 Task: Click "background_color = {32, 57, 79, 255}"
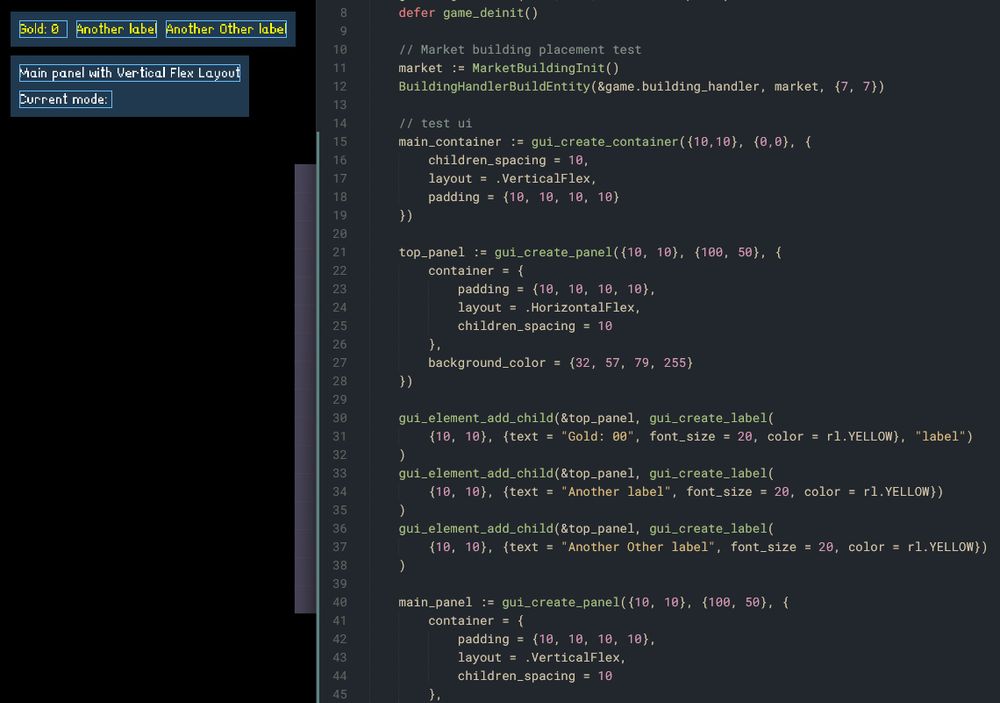[x=560, y=363]
